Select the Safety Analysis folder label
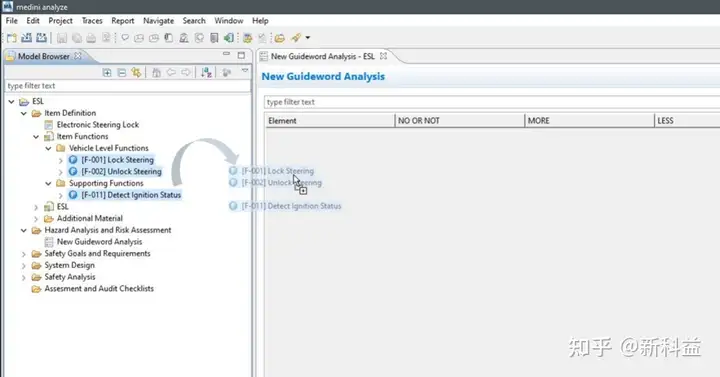Viewport: 720px width, 377px height. 70,277
